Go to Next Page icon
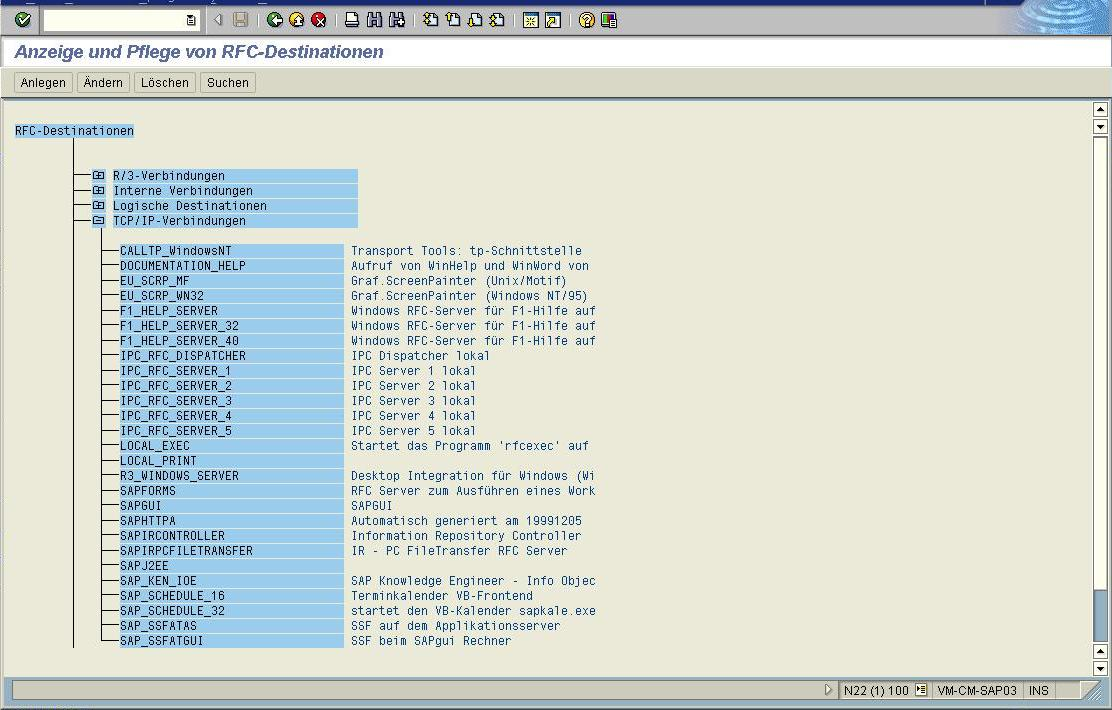1112x710 pixels. click(x=474, y=20)
